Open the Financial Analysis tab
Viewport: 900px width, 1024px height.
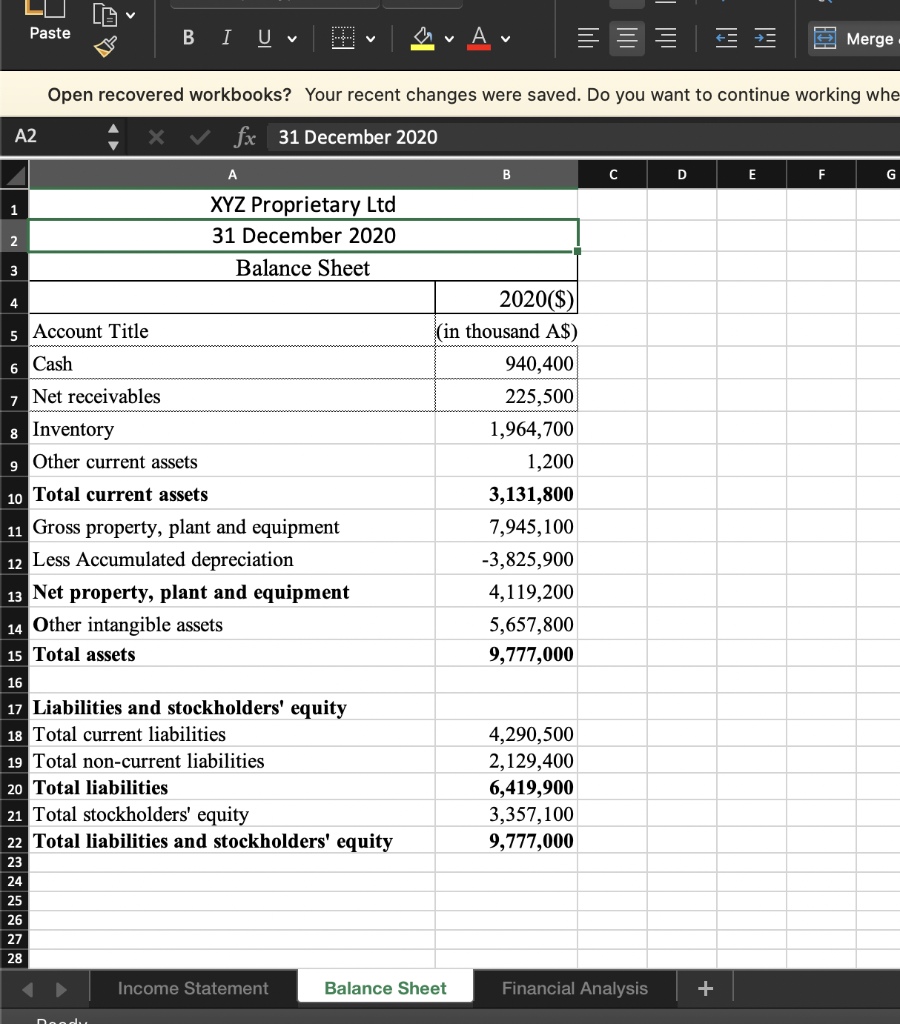(574, 988)
